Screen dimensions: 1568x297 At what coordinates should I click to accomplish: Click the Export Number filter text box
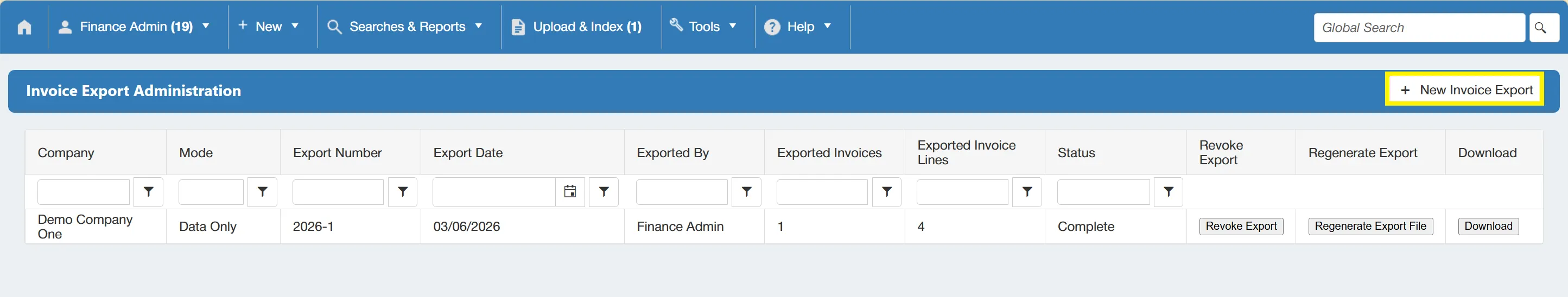[338, 192]
